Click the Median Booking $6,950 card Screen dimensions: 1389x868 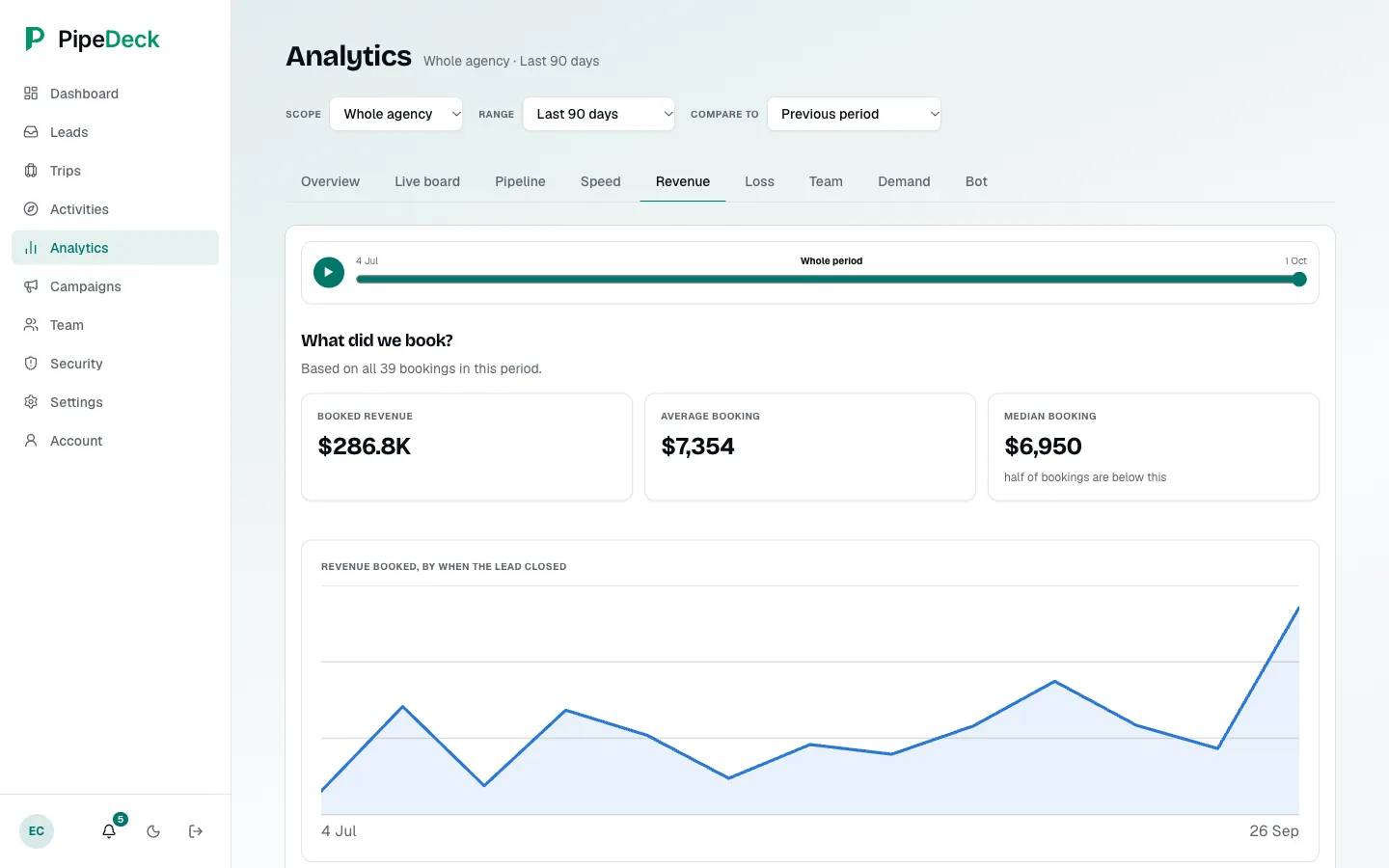[1154, 447]
